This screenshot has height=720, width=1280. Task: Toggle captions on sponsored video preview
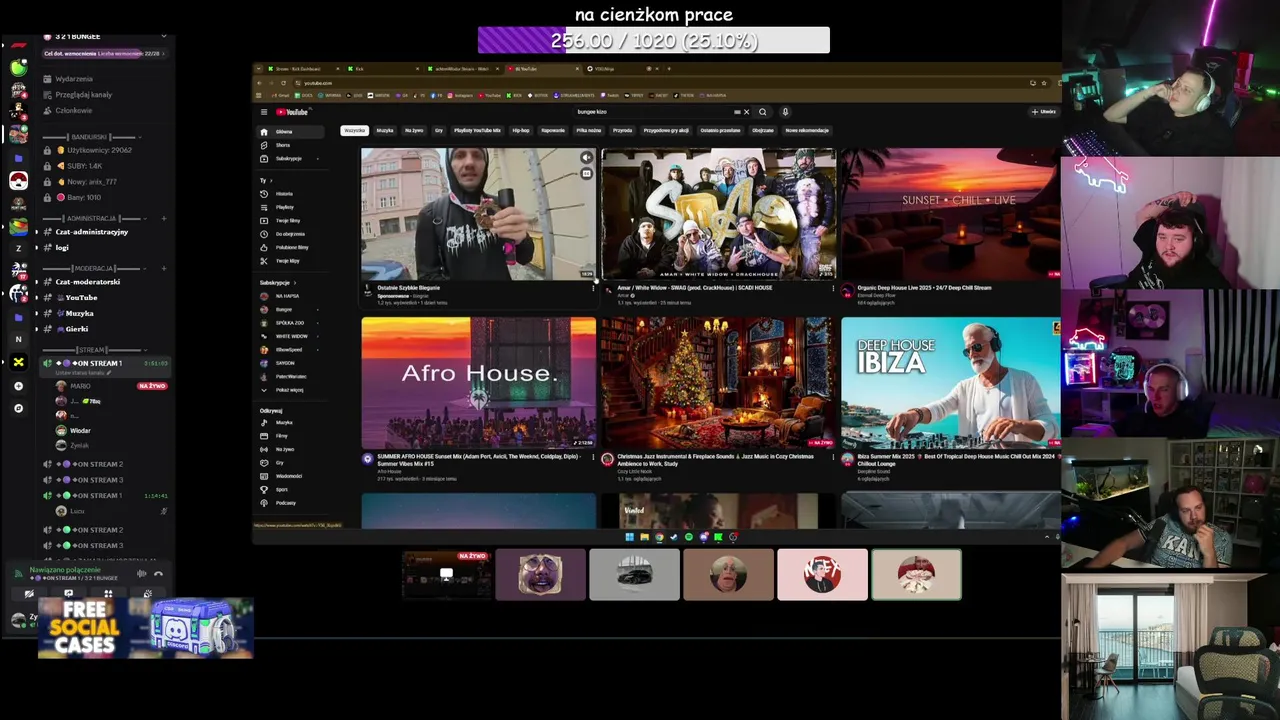tap(586, 173)
